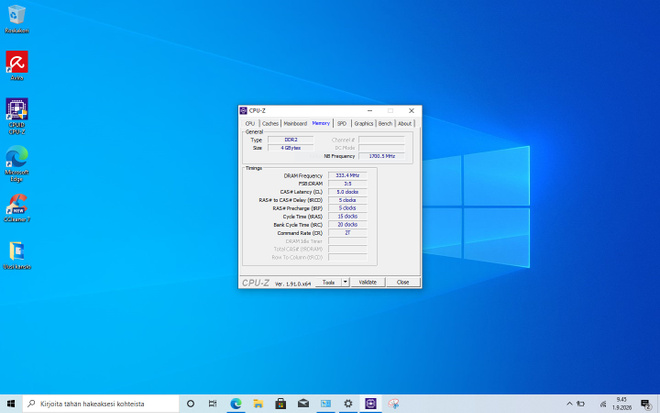Click the memory Type value DDR2

coord(290,140)
